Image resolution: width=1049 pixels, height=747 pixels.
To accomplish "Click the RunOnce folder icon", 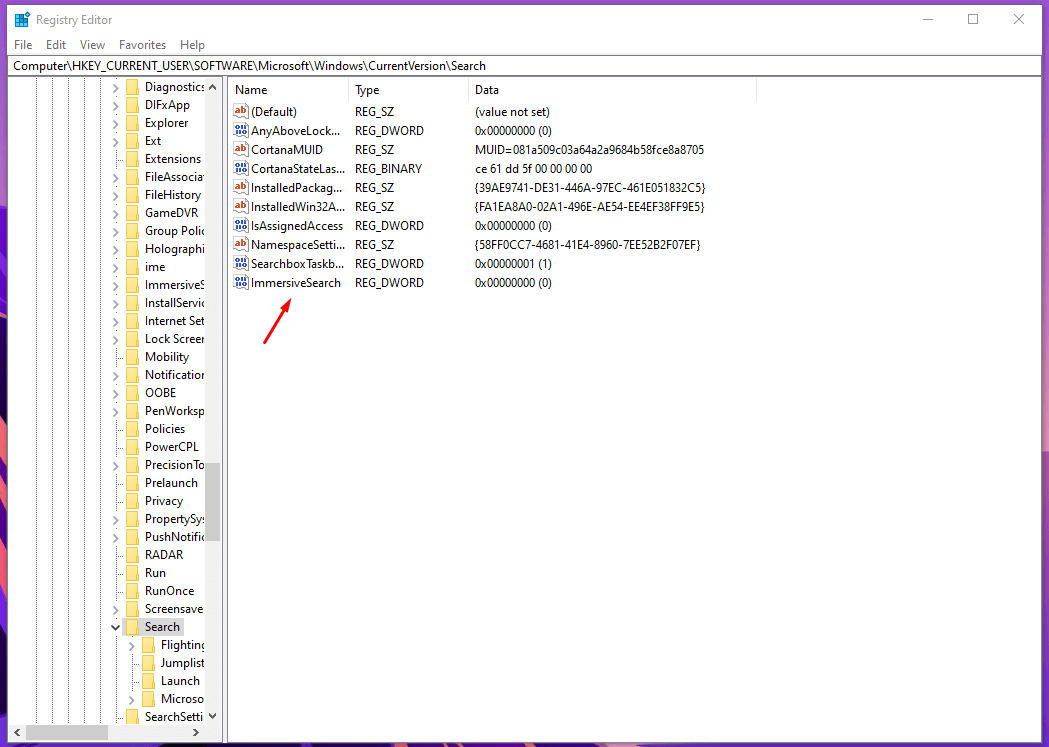I will pos(132,591).
